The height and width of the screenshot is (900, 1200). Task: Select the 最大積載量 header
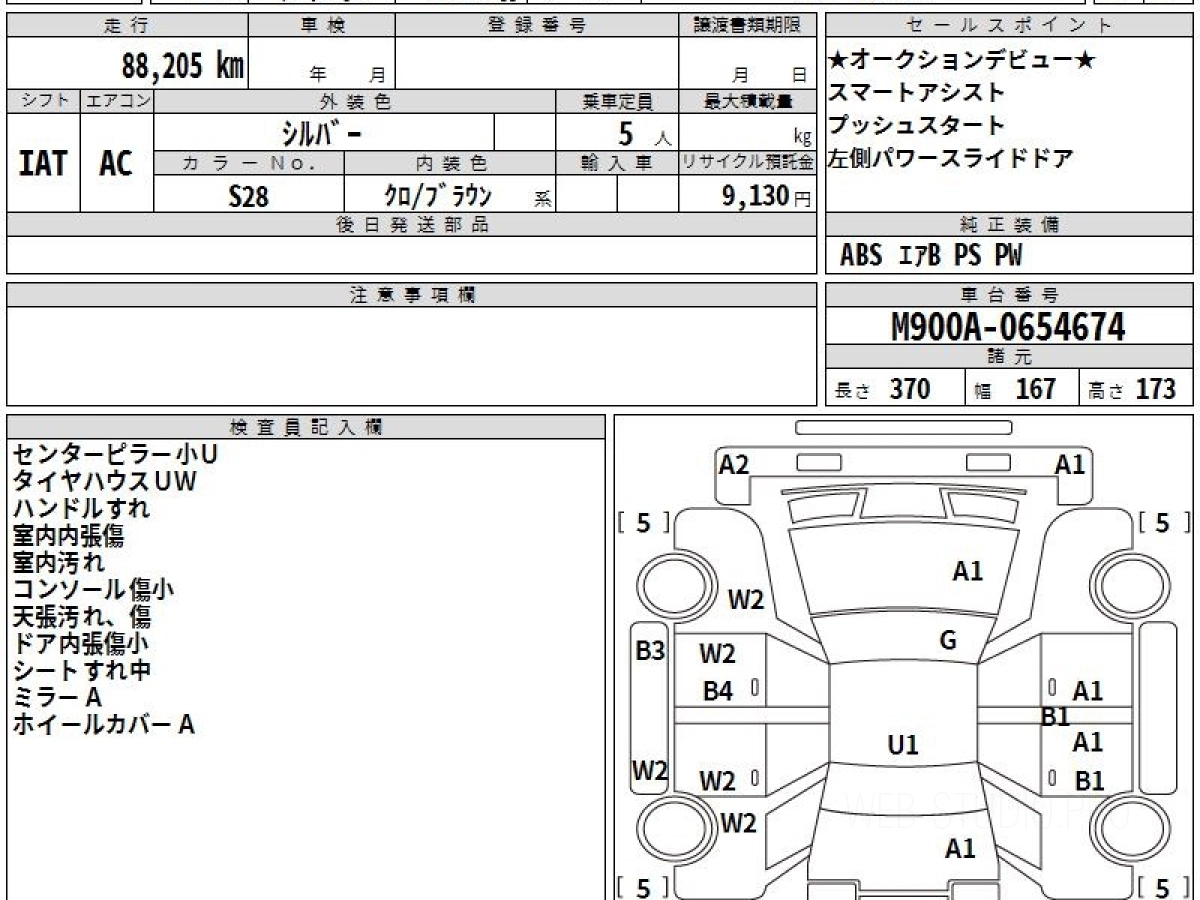click(748, 101)
